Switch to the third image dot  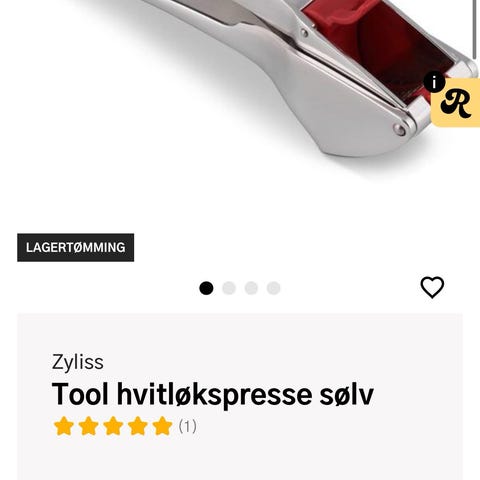pos(251,288)
